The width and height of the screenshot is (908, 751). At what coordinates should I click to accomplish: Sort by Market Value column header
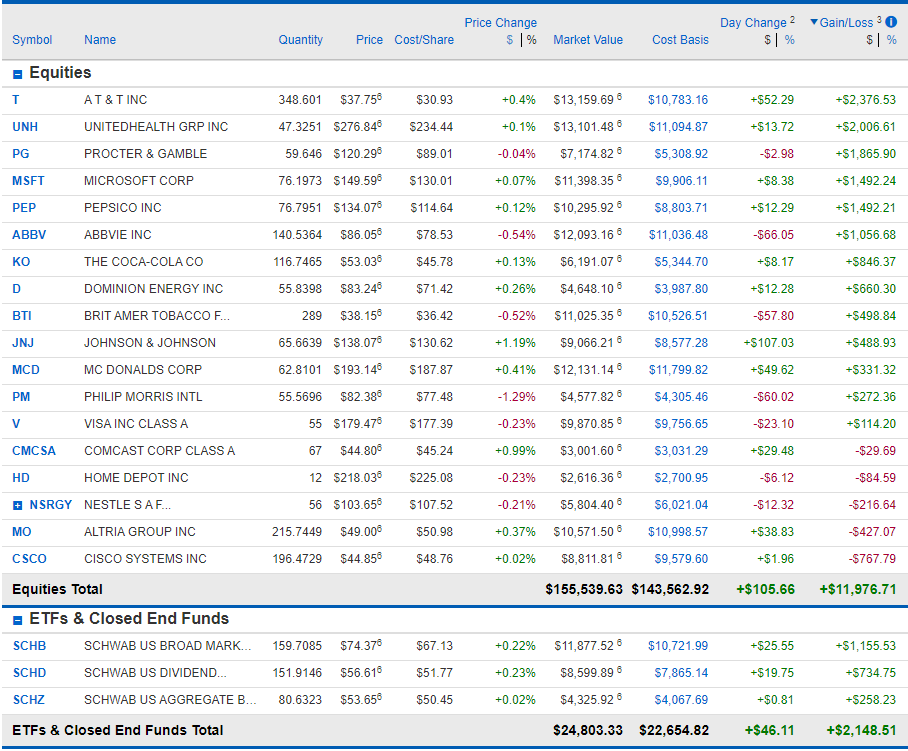pos(588,40)
